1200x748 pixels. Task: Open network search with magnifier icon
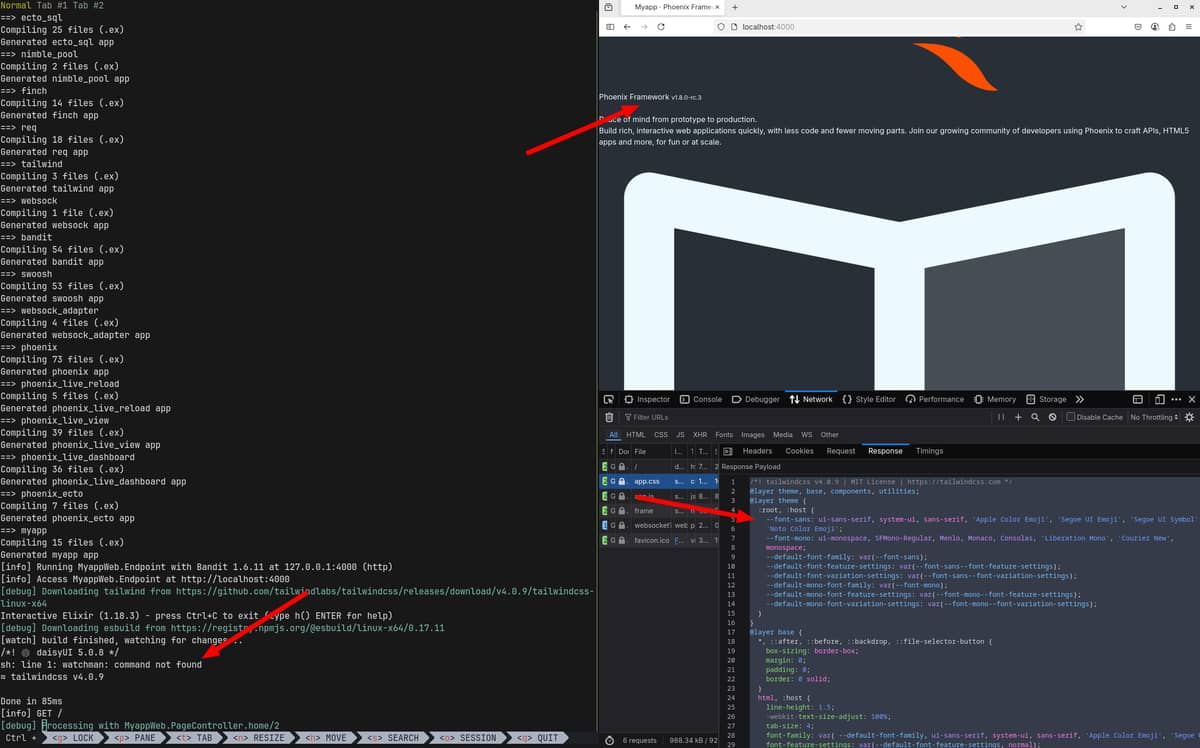1035,417
